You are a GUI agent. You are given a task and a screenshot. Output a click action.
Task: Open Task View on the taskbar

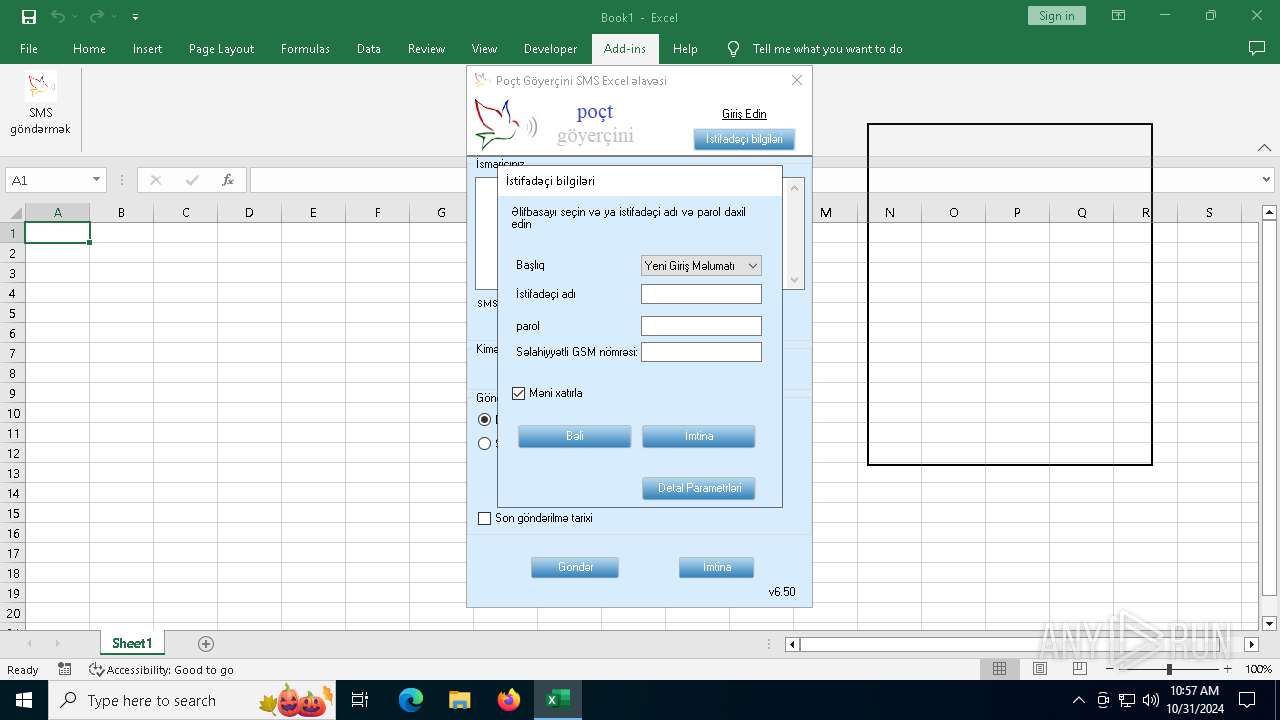pyautogui.click(x=360, y=700)
